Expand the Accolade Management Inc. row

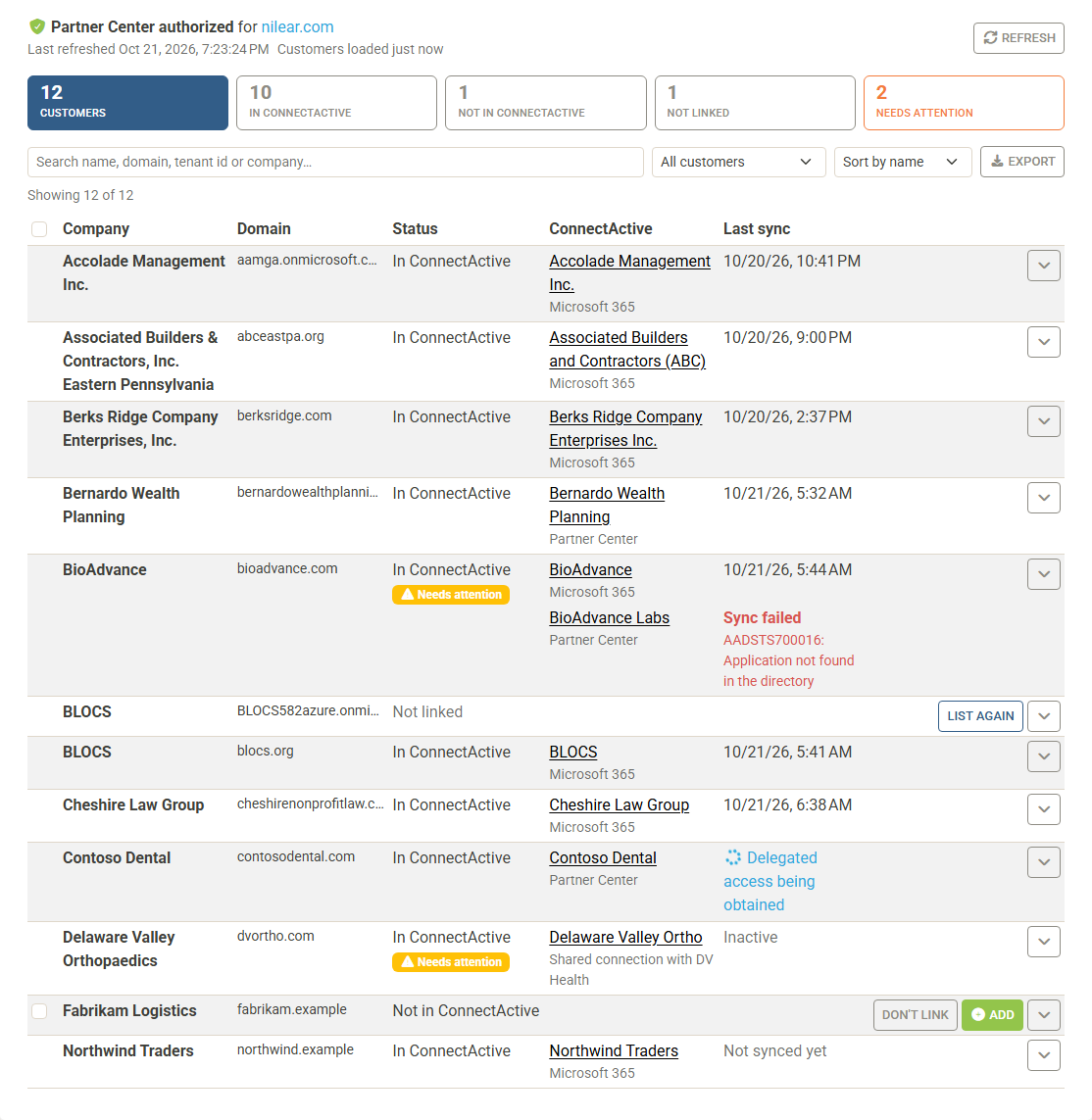coord(1043,266)
